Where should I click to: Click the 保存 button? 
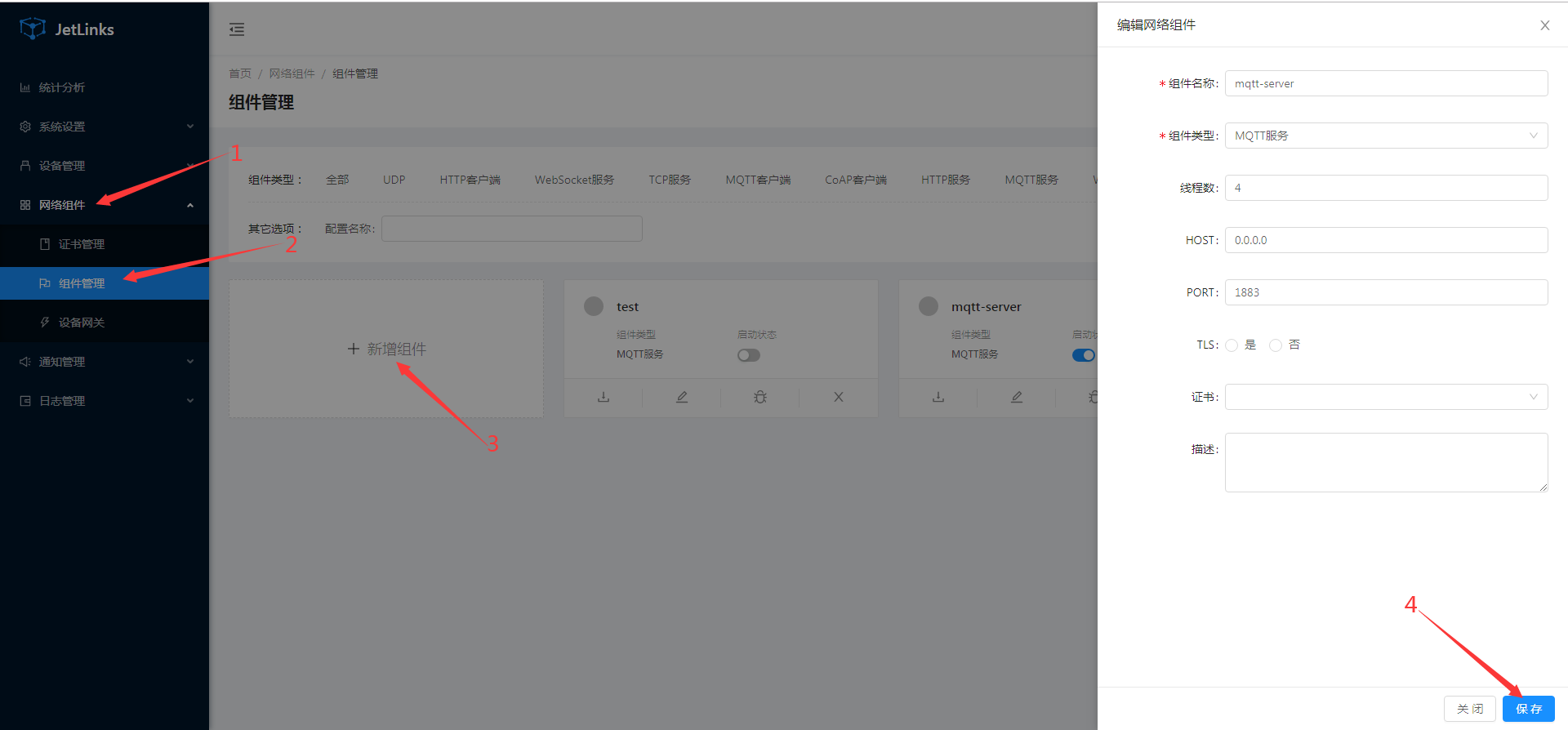pos(1528,709)
